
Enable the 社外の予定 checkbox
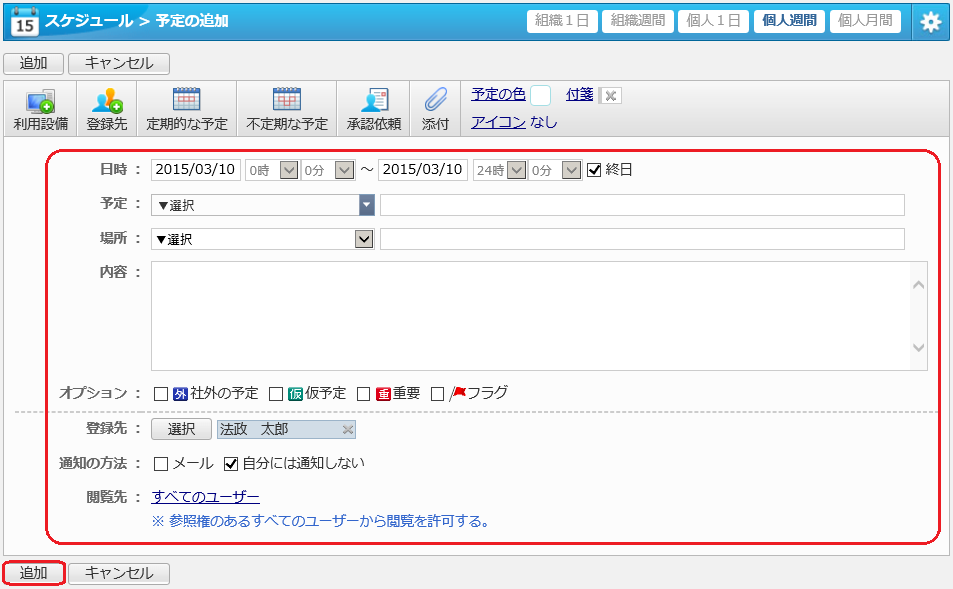pyautogui.click(x=161, y=394)
